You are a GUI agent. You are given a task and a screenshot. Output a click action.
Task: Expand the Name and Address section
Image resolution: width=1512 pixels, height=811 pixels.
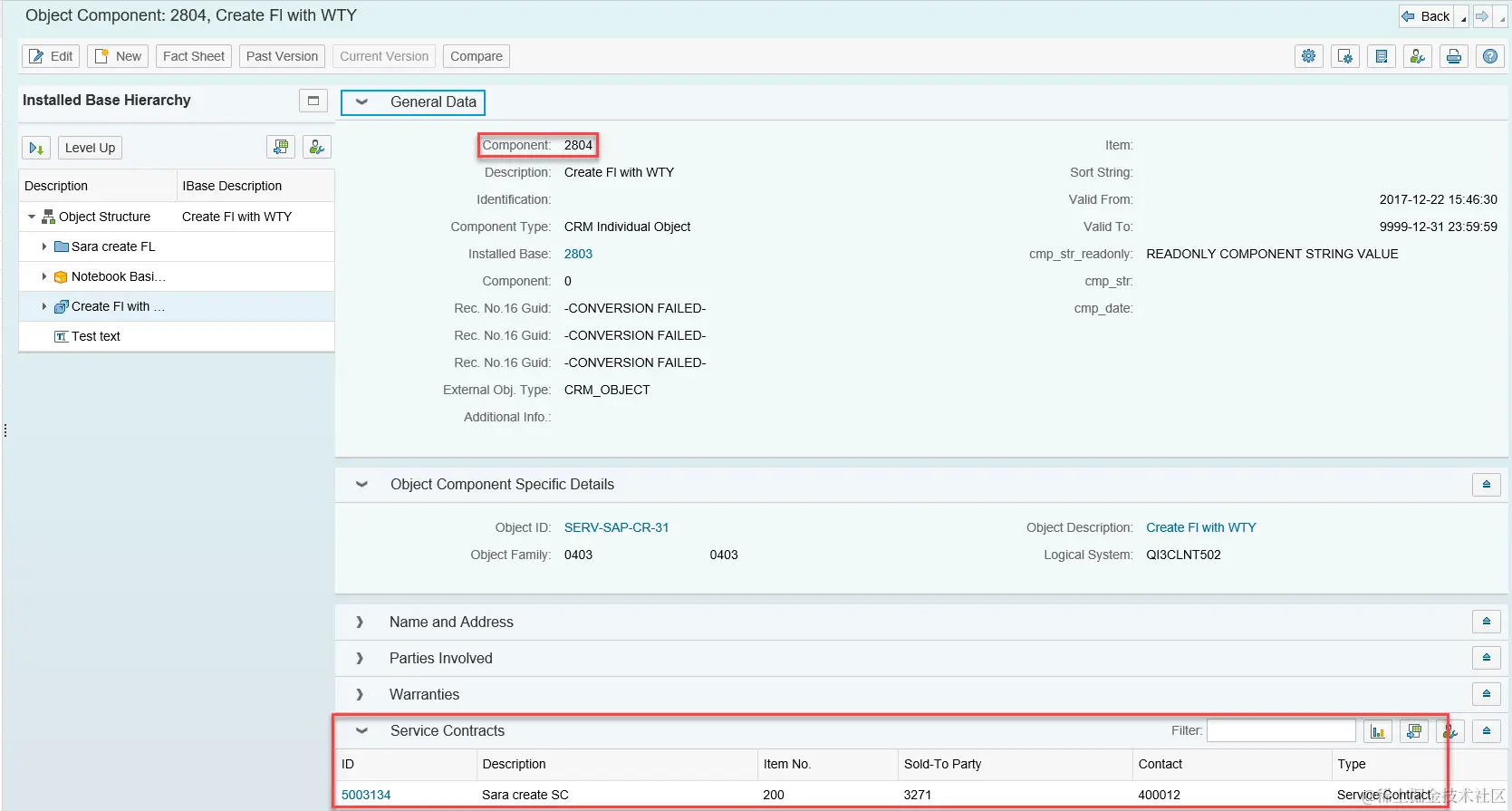click(x=360, y=623)
